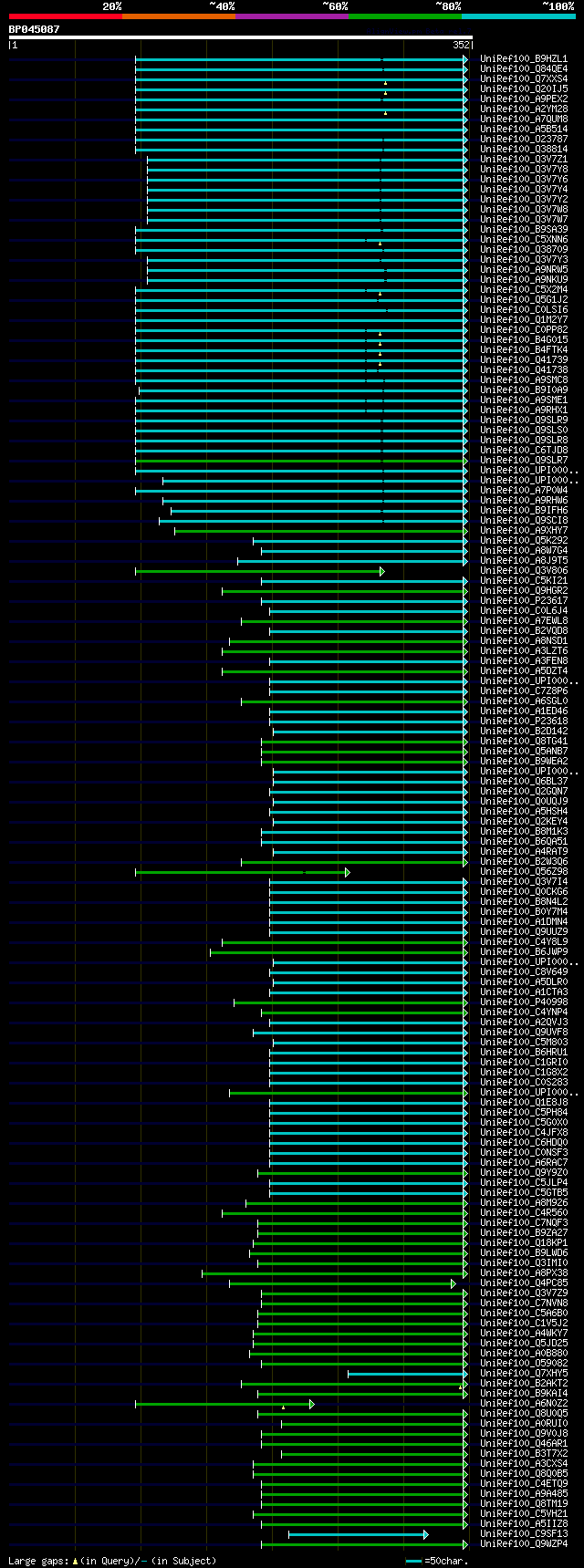Open hit UniRef100_A3CXS4

click(524, 1464)
